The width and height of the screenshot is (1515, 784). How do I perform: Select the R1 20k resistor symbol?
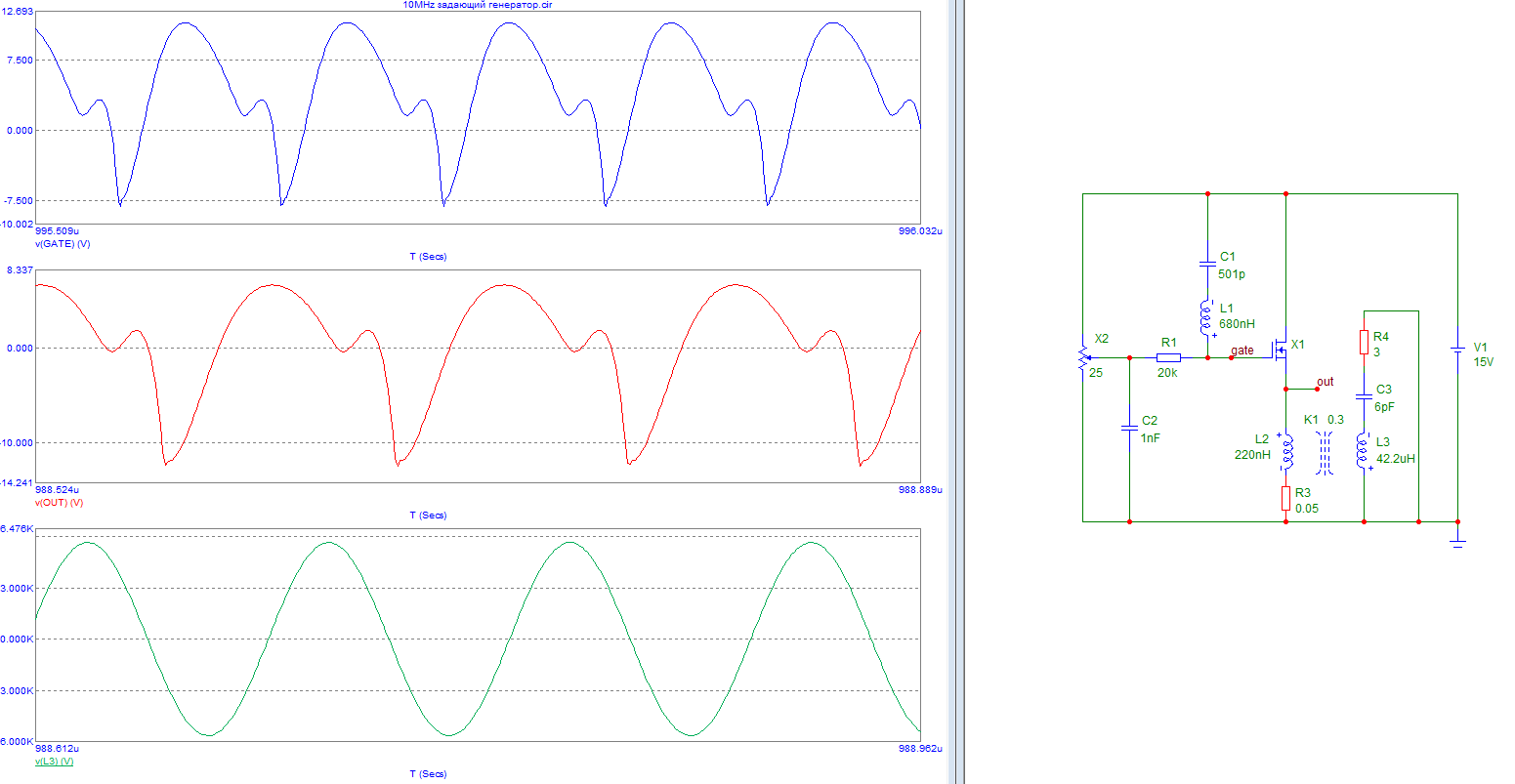coord(1168,357)
